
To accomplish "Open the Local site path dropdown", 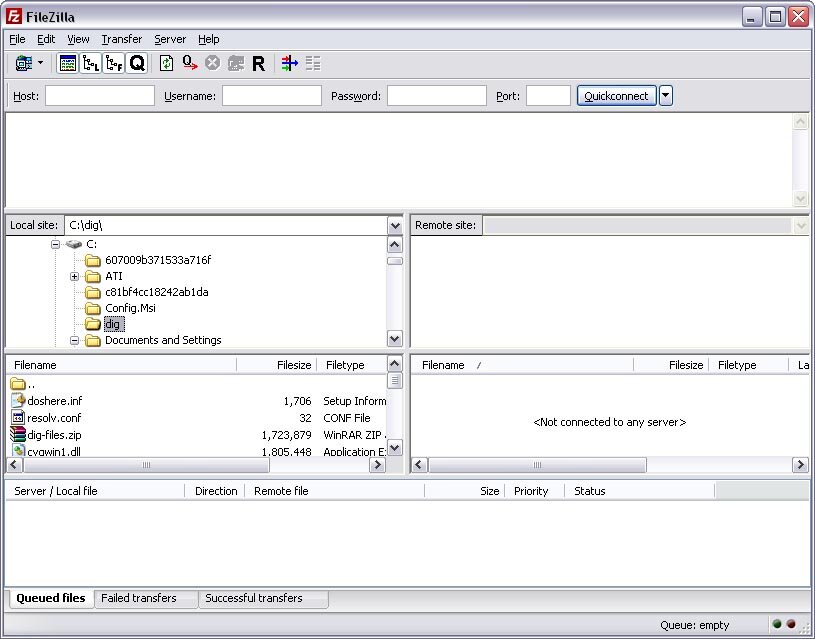I will 395,226.
